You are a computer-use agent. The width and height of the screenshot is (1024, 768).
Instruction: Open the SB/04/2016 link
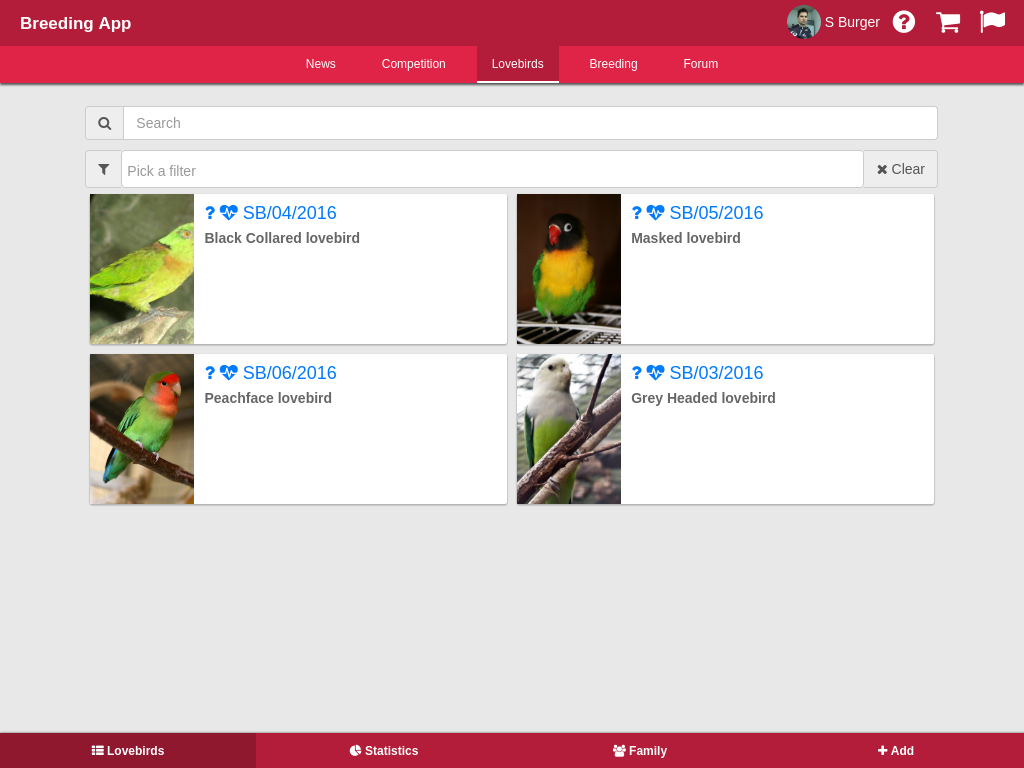(289, 213)
